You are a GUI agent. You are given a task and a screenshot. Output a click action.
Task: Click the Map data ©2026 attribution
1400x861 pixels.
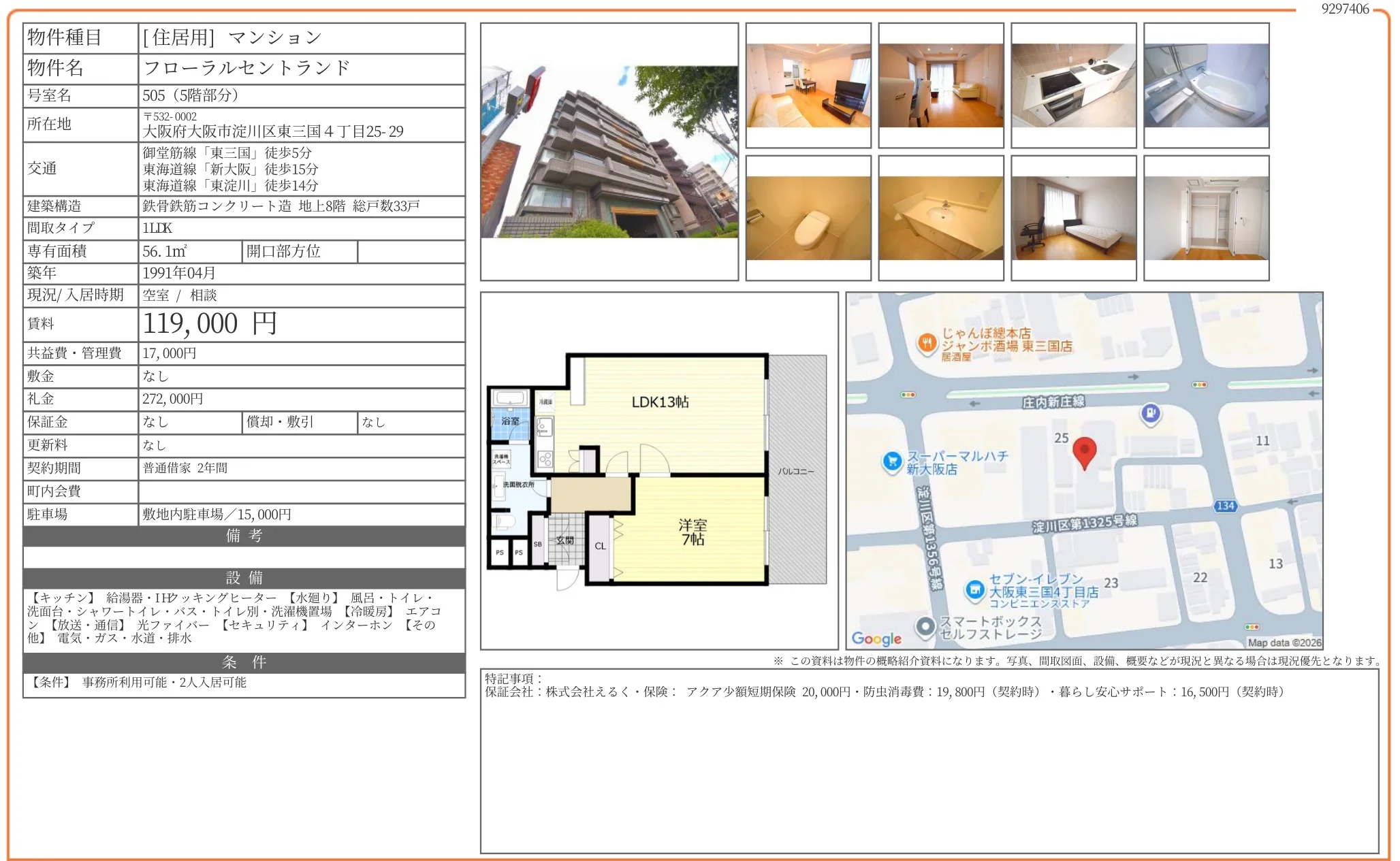coord(1284,643)
